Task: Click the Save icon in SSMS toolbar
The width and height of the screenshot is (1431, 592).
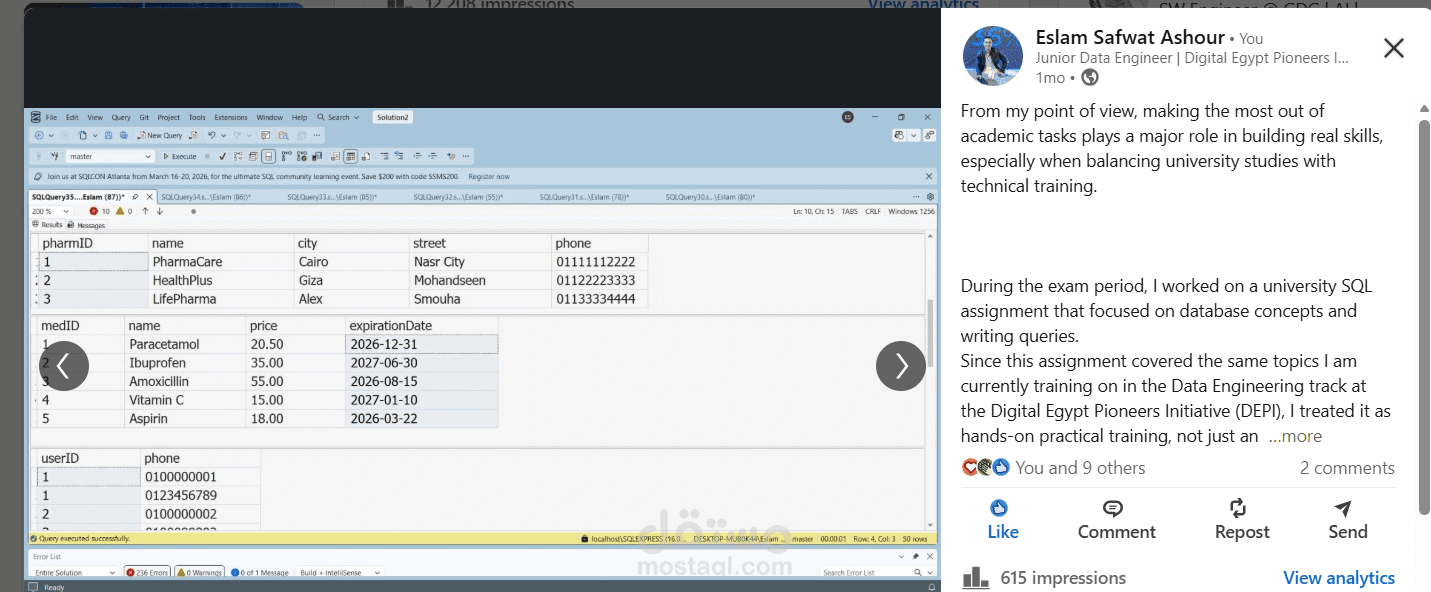Action: [108, 135]
